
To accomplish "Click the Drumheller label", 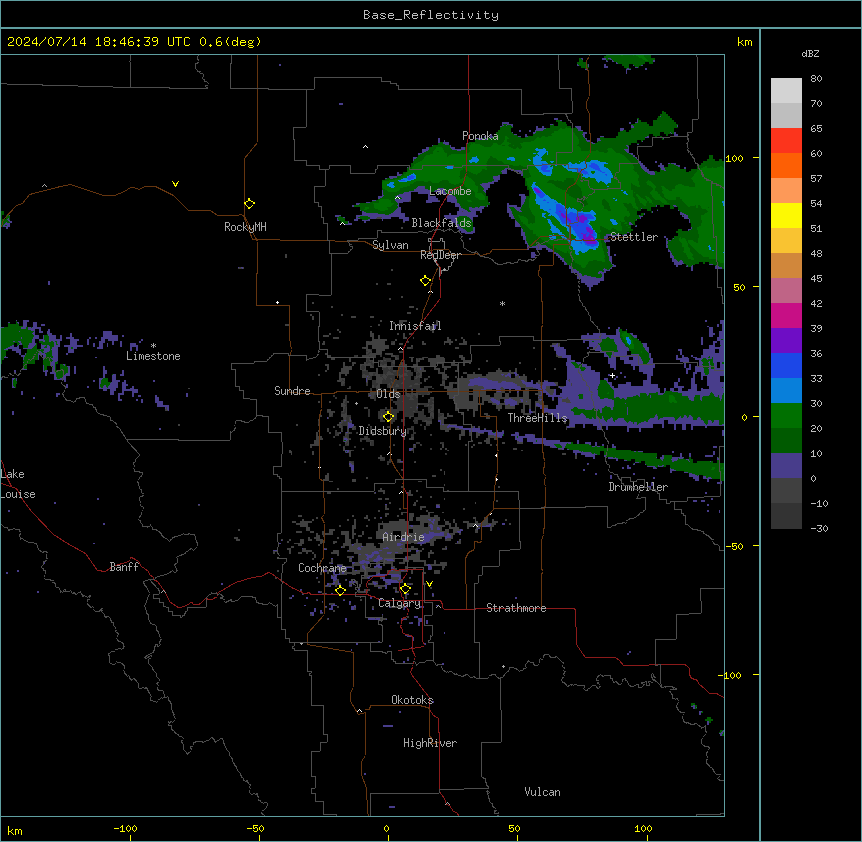I will tap(638, 487).
